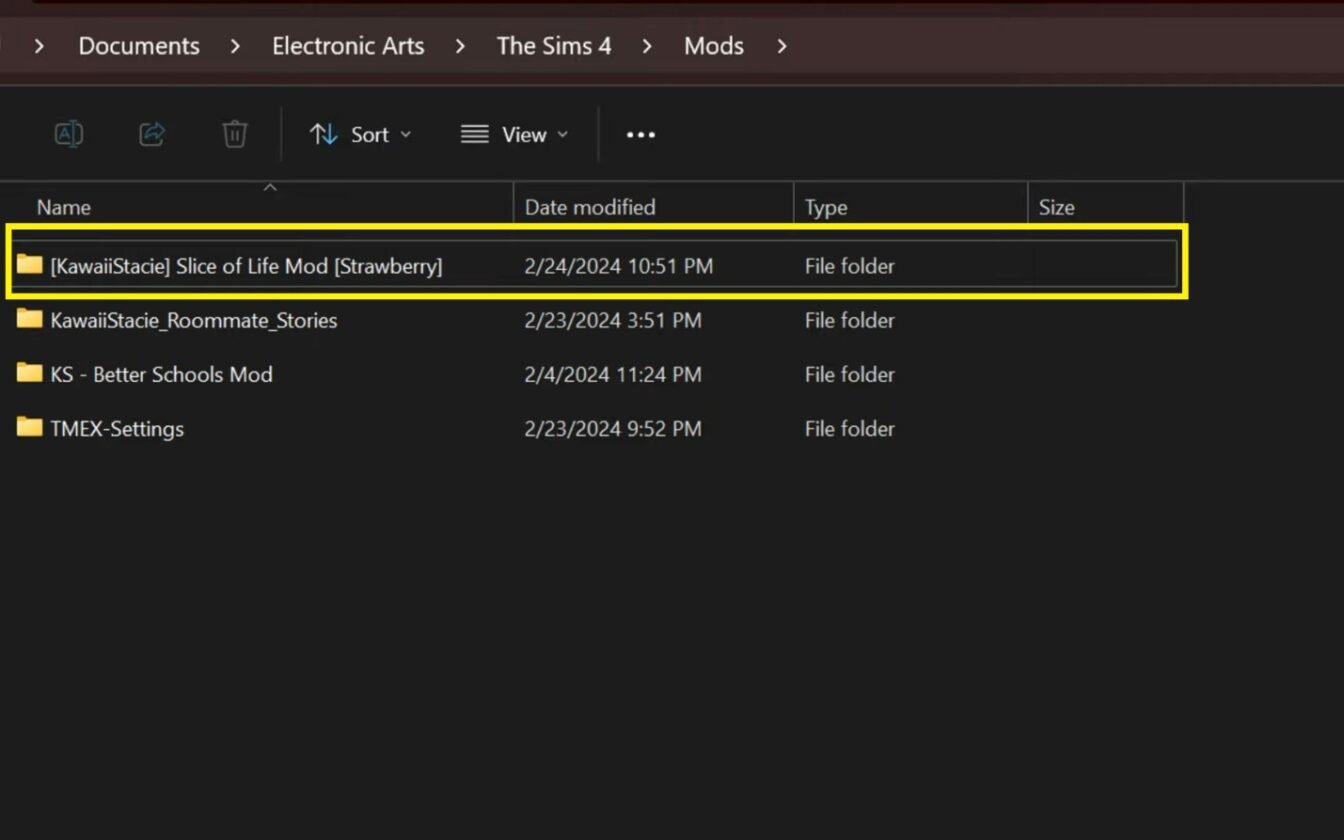The height and width of the screenshot is (840, 1344).
Task: Click the Mods breadcrumb segment
Action: coord(714,46)
